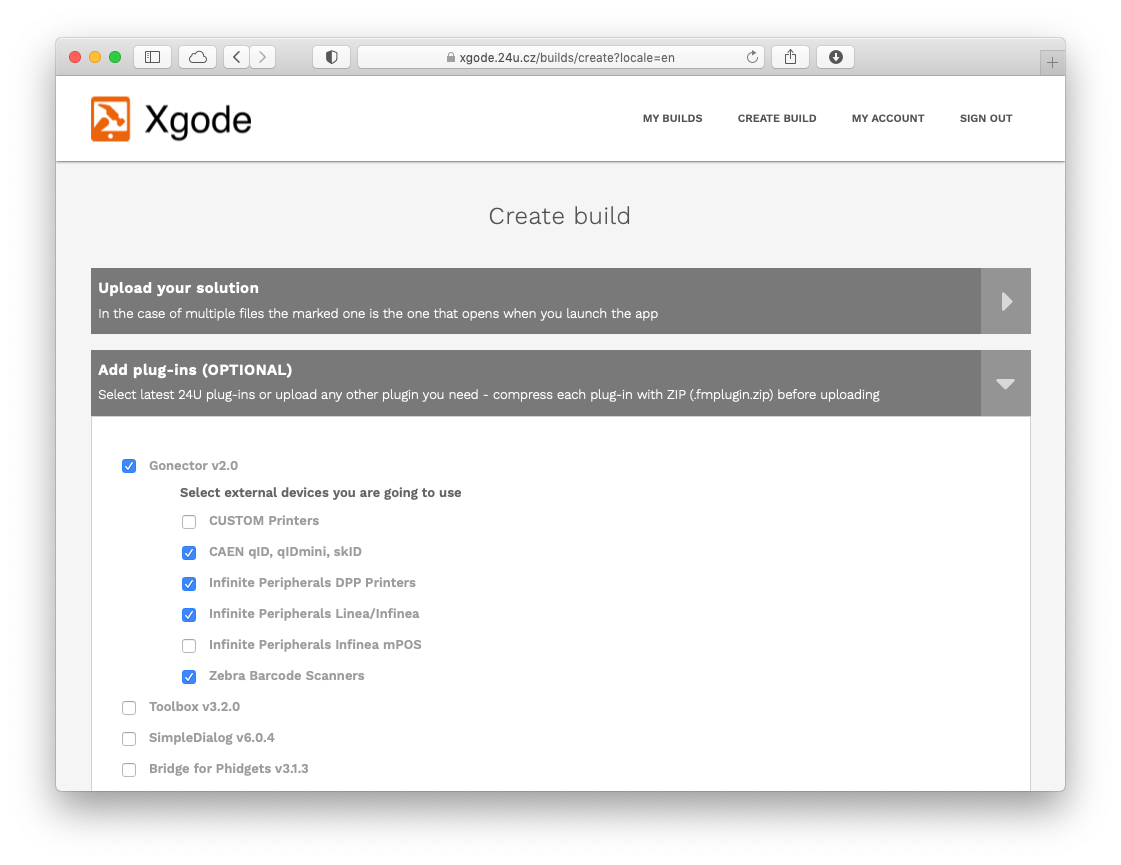Reload the page with the refresh icon

point(752,57)
